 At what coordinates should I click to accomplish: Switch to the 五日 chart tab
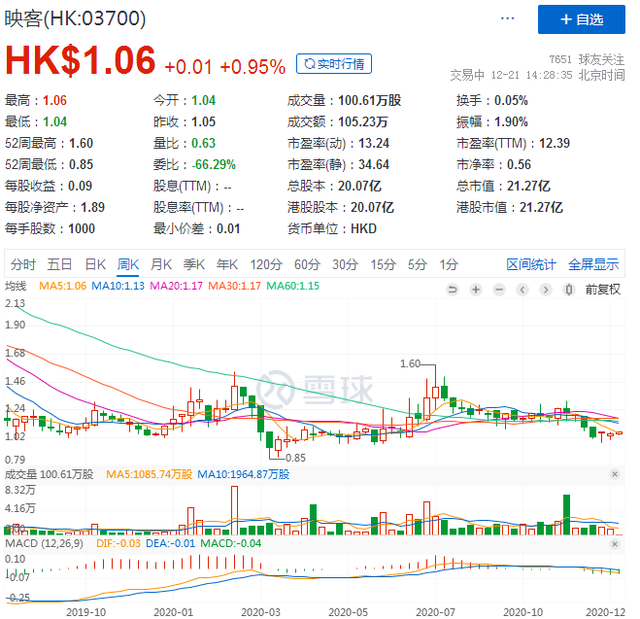[60, 264]
